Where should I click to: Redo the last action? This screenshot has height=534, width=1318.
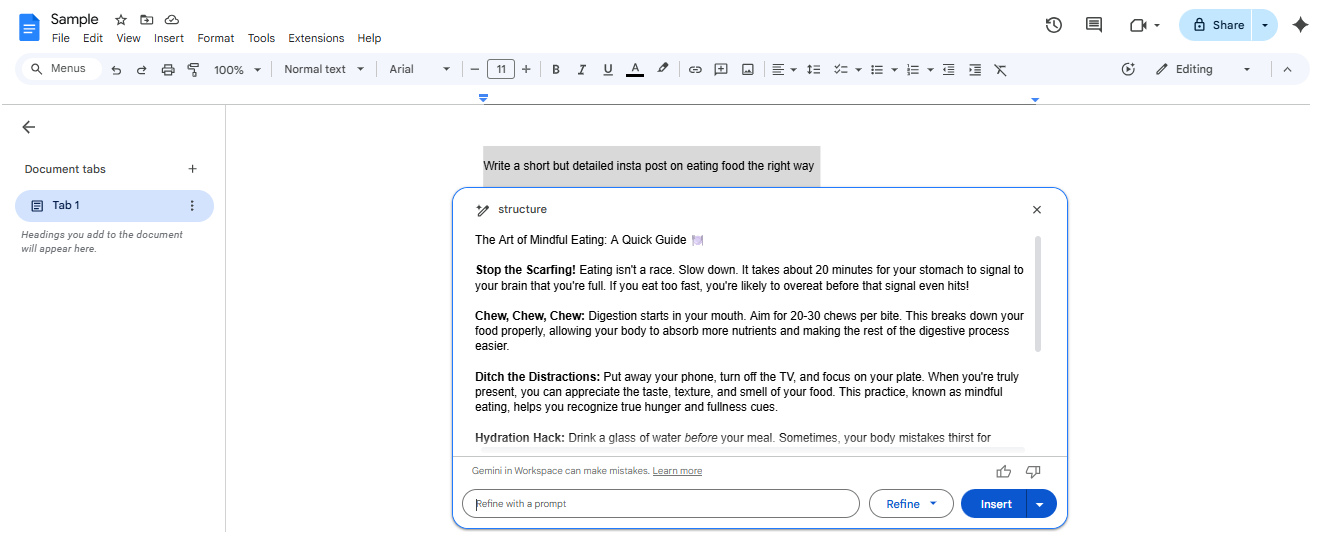point(141,70)
